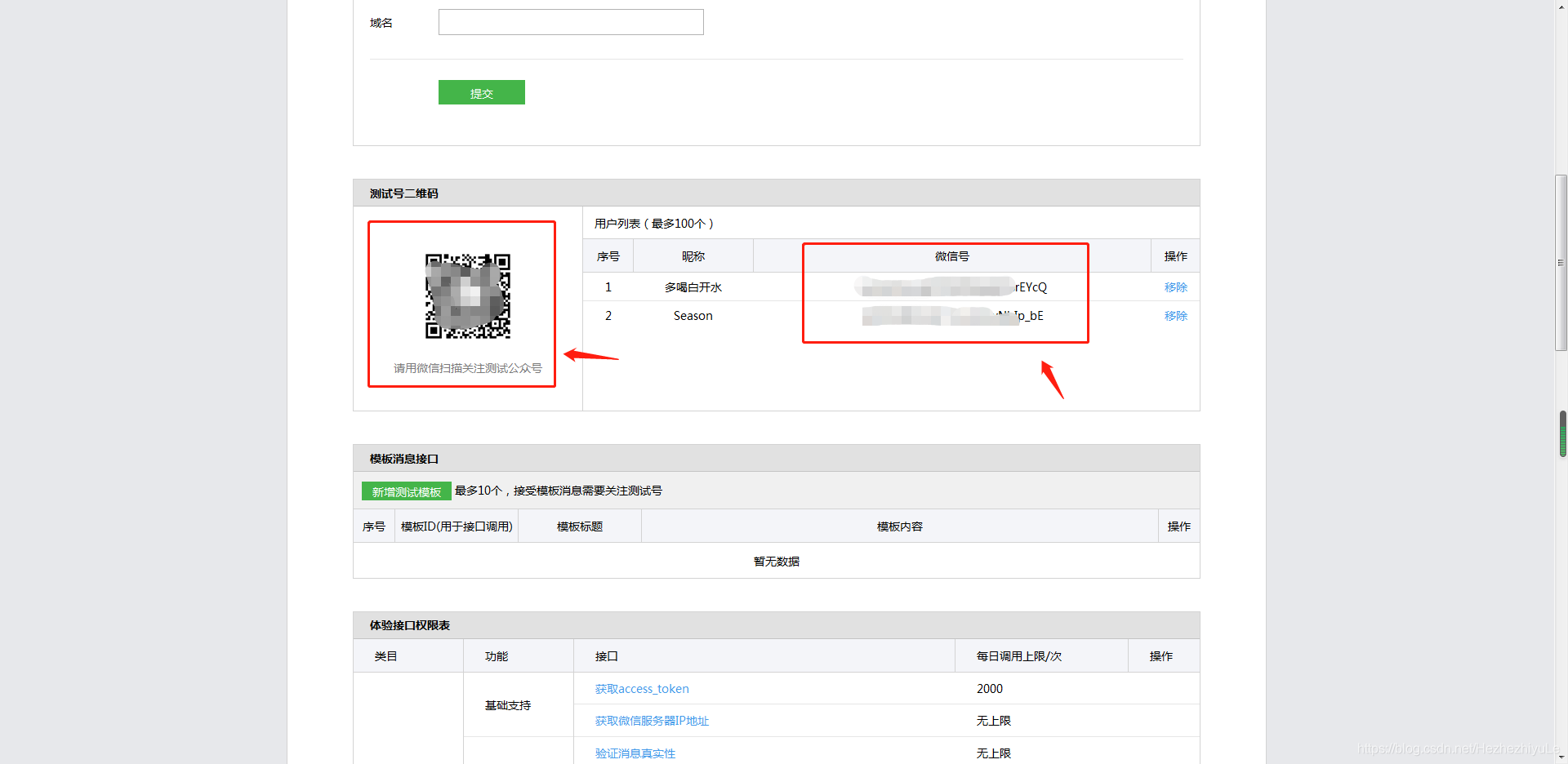This screenshot has height=764, width=1568.
Task: Open 获取access_token link
Action: pyautogui.click(x=642, y=689)
